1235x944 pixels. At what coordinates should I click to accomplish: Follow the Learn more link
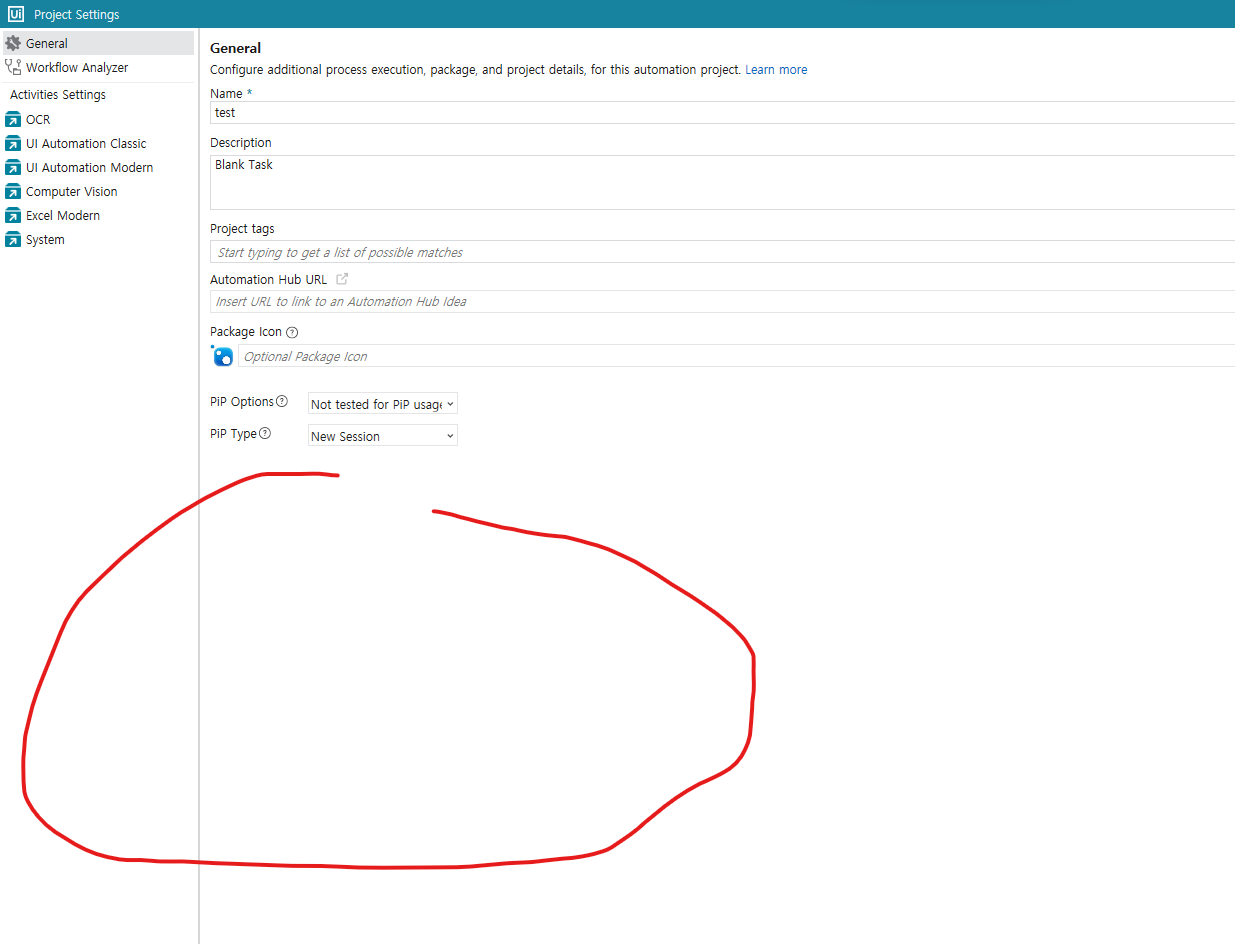(x=776, y=70)
